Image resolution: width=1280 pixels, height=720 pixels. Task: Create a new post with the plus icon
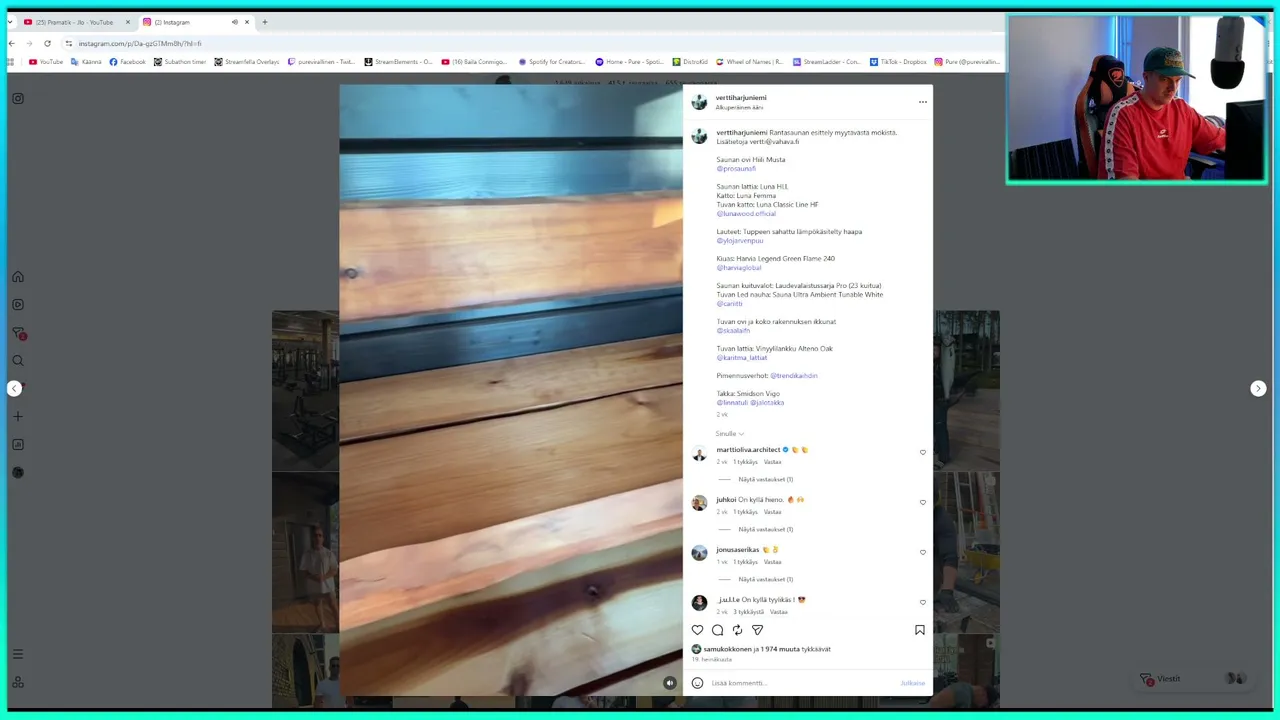point(18,416)
